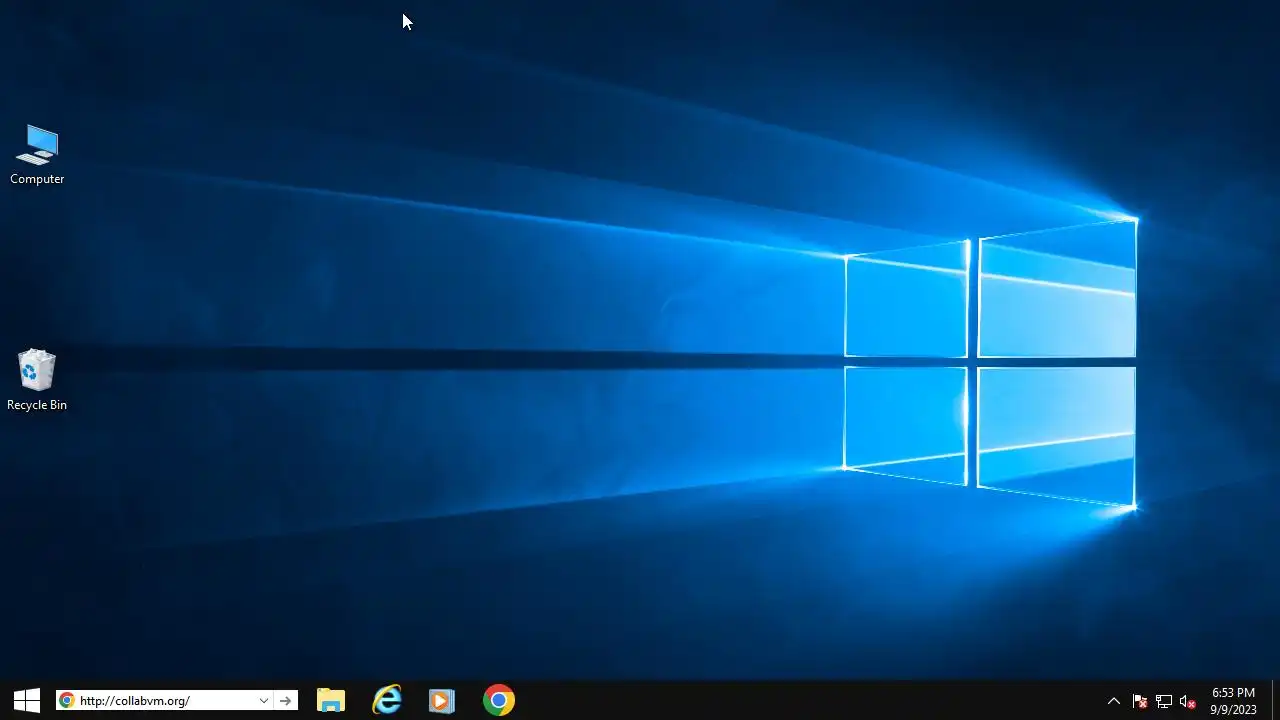Open the Action Center flag icon
This screenshot has width=1280, height=720.
coord(1139,701)
